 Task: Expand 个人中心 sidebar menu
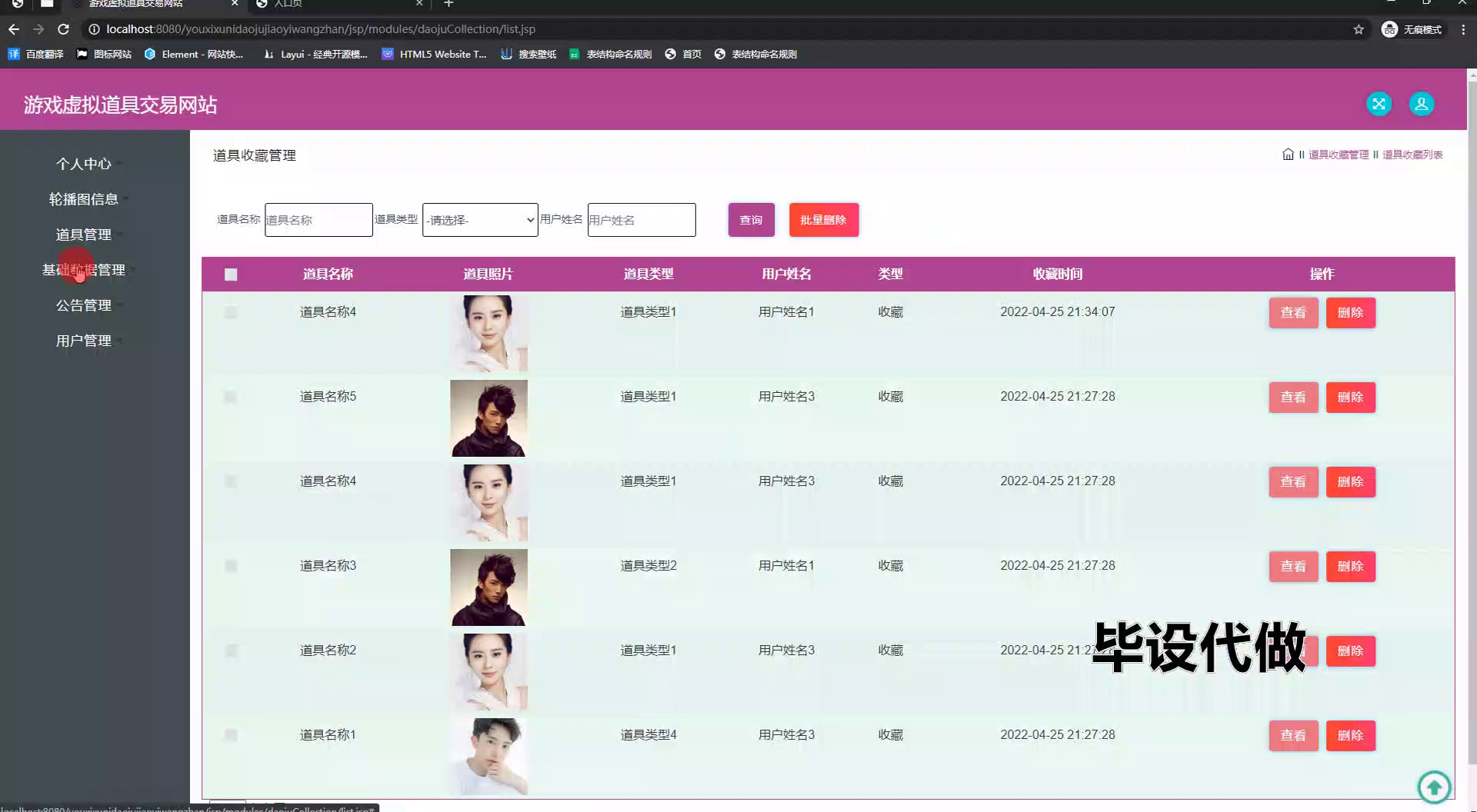tap(84, 164)
